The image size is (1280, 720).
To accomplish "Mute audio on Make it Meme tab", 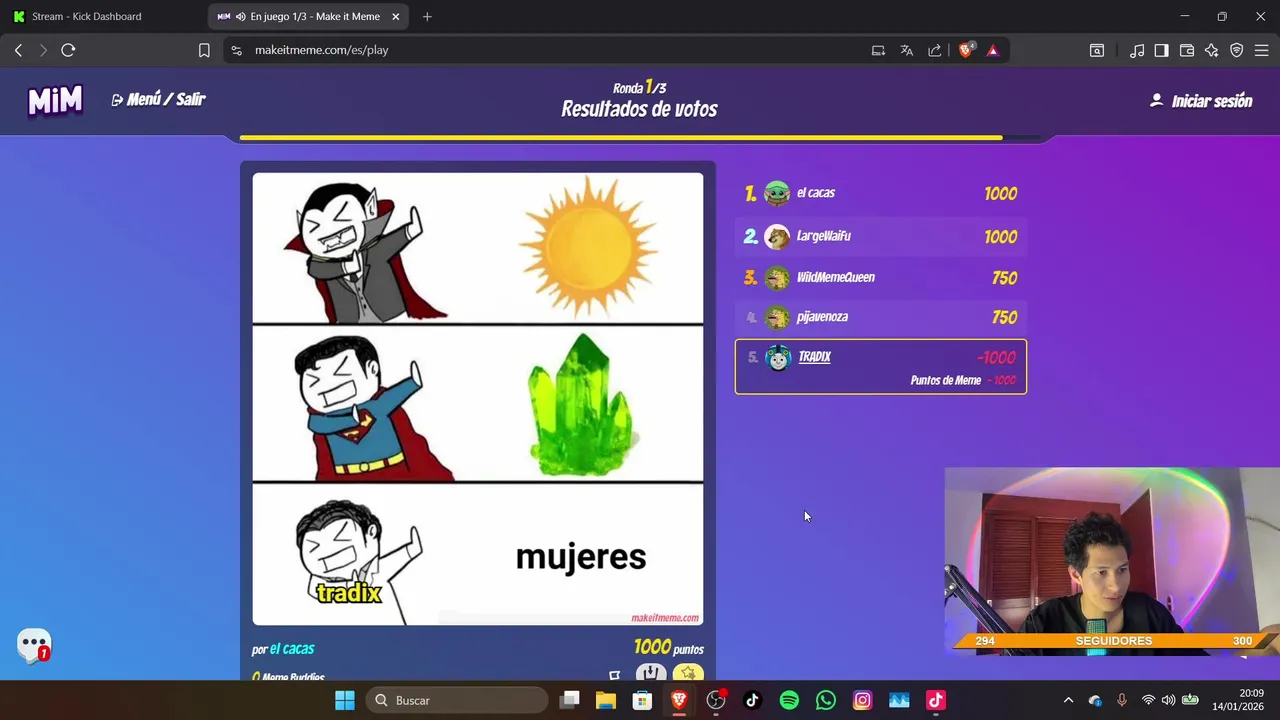I will pos(240,16).
